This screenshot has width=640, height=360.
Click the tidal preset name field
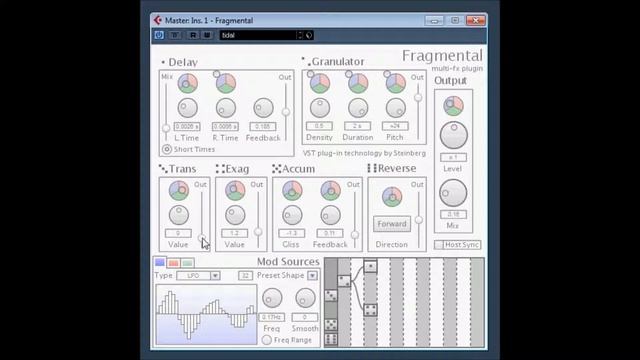click(258, 35)
